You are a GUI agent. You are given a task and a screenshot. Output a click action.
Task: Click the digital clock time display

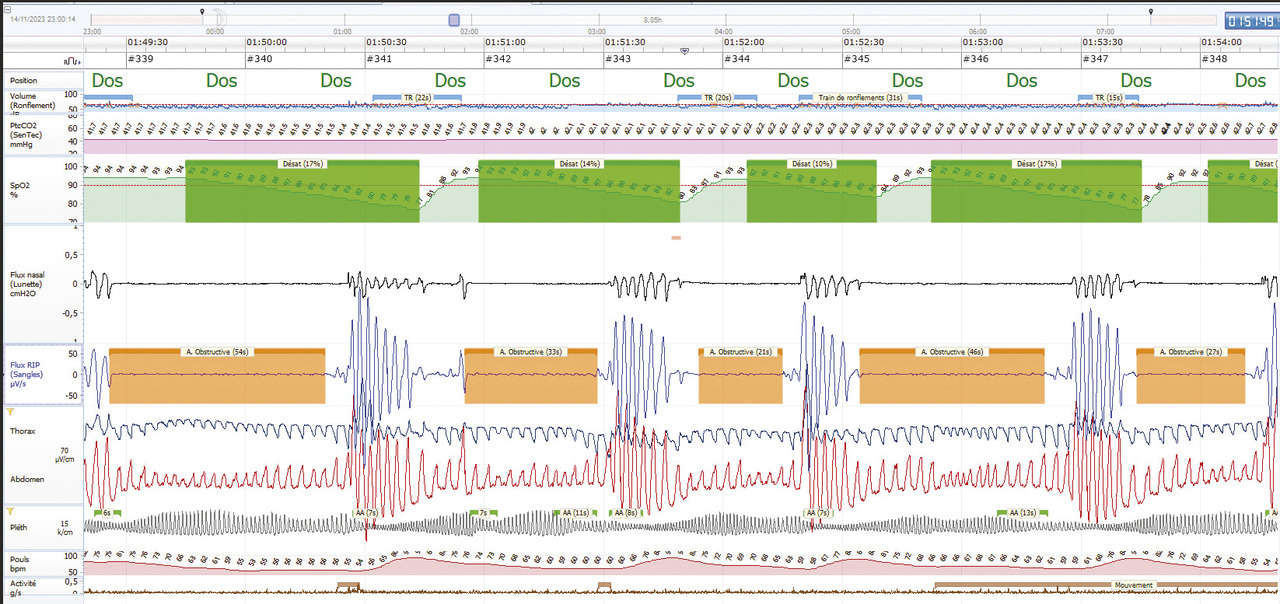[1251, 20]
